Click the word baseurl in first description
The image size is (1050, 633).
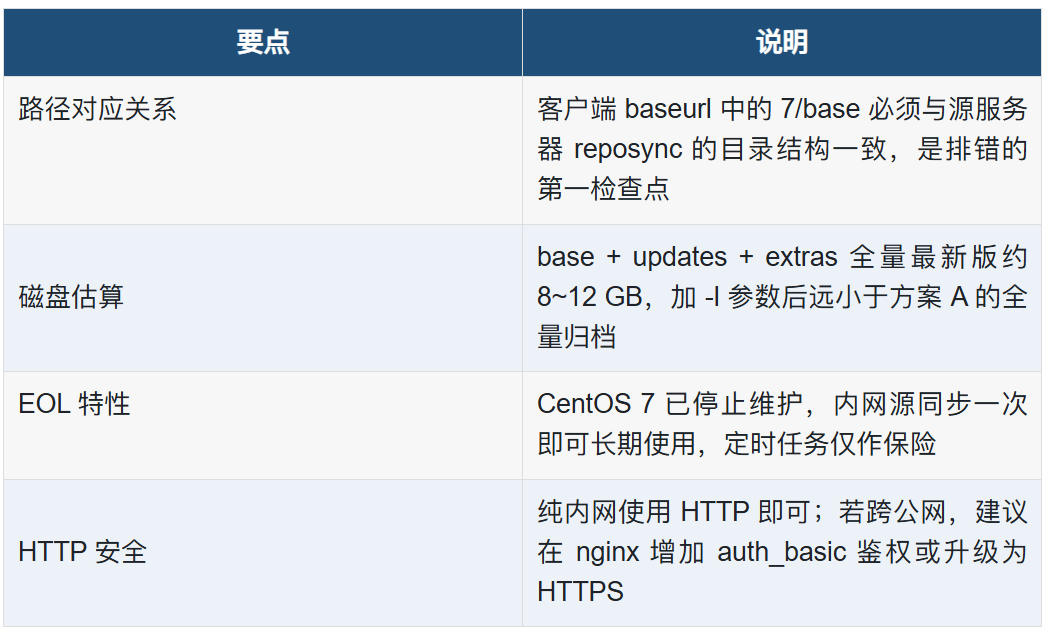coord(667,109)
